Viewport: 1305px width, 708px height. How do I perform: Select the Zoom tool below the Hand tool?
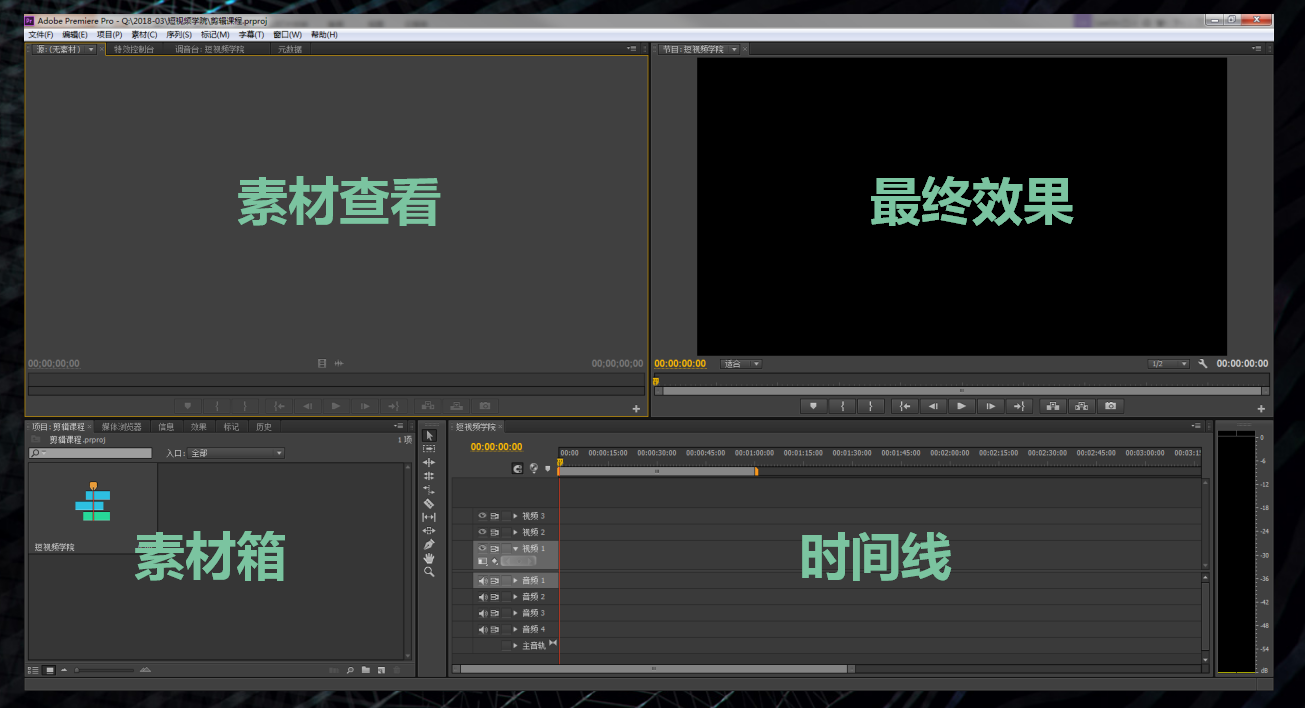(x=429, y=570)
